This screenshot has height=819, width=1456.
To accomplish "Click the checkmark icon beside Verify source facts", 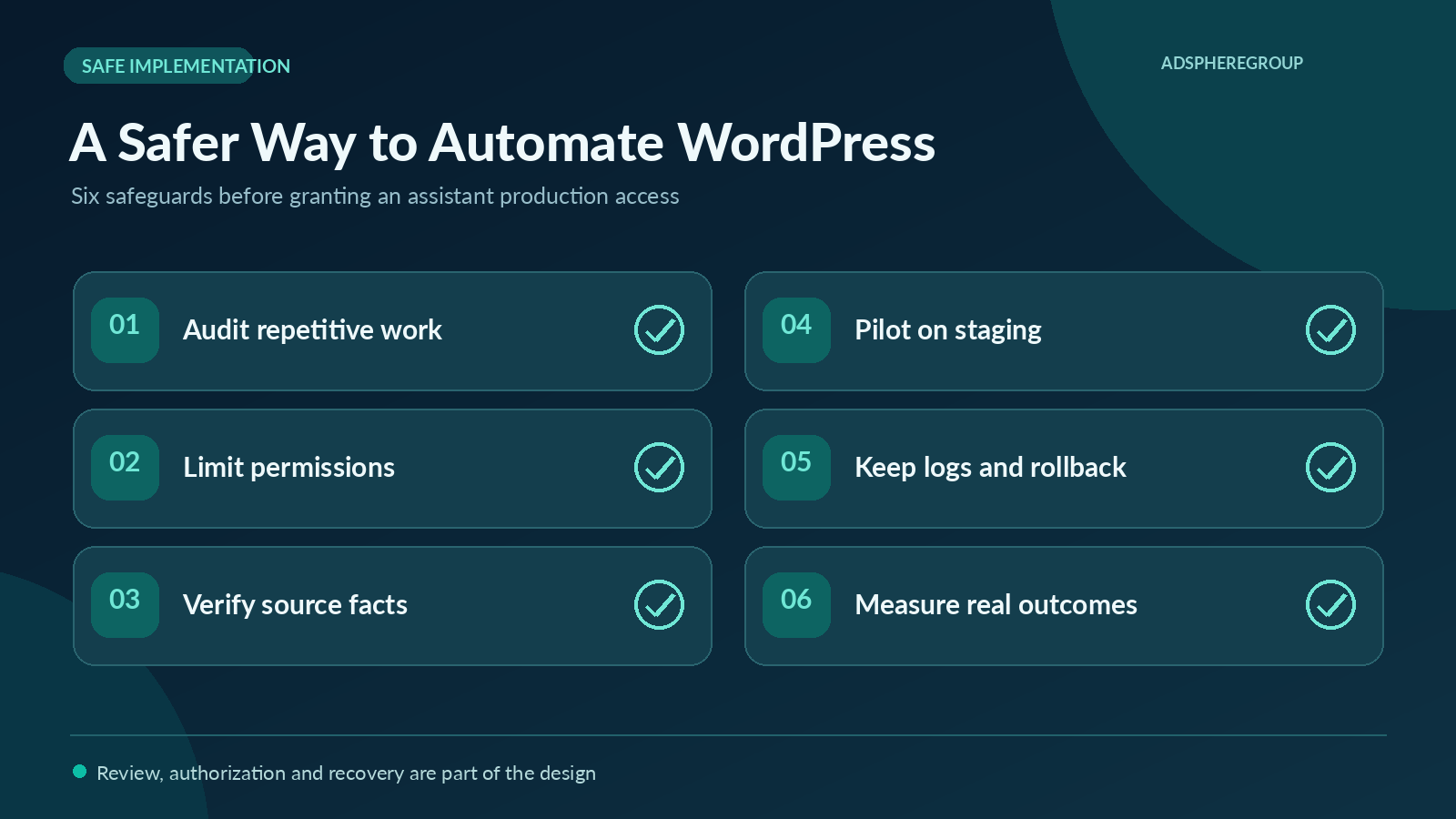I will coord(659,605).
